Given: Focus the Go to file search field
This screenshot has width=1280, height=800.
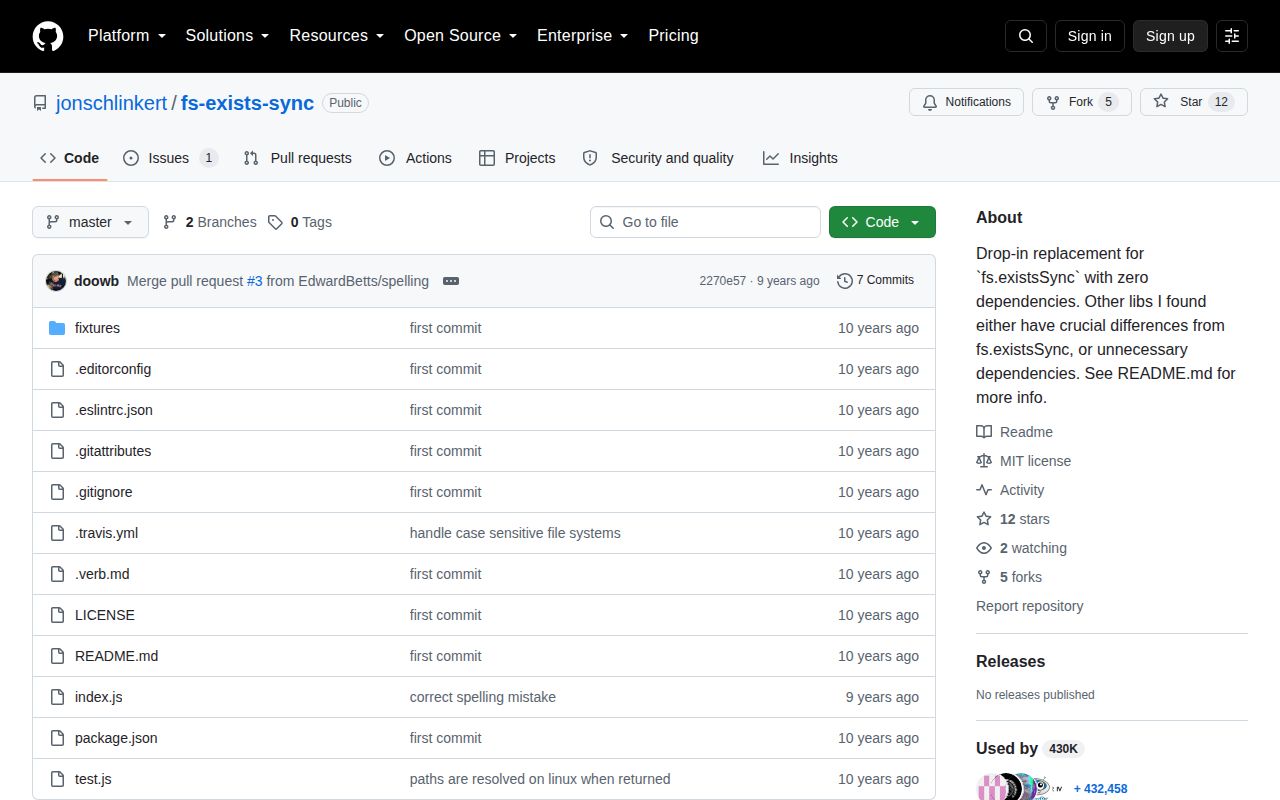Looking at the screenshot, I should click(x=705, y=222).
